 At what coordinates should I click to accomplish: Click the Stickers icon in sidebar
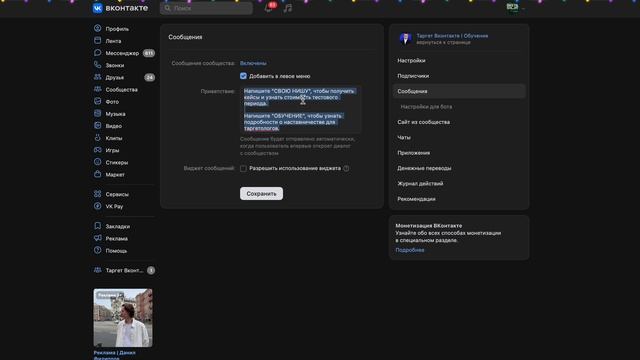click(98, 162)
